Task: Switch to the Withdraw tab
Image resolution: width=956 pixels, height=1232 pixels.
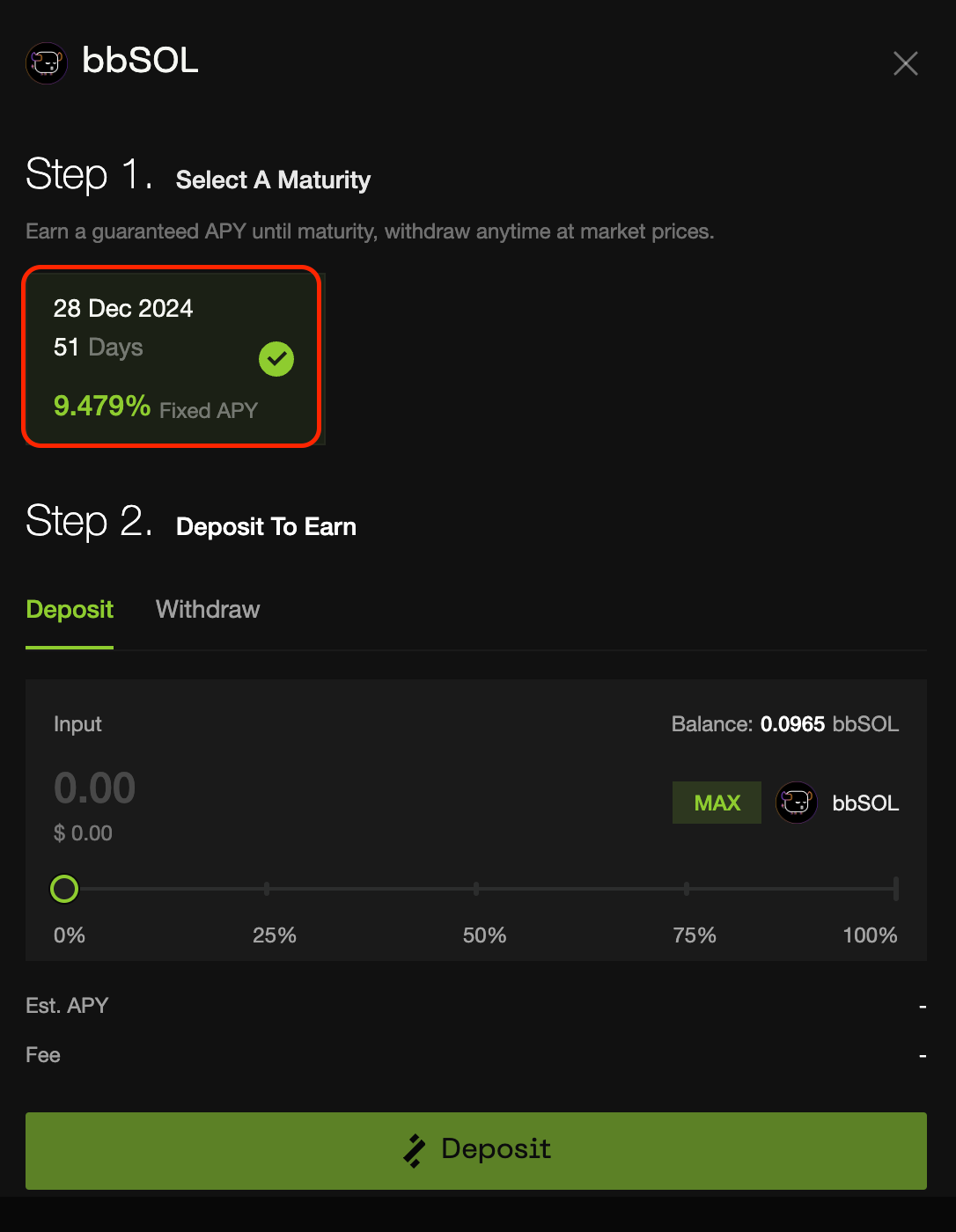Action: coord(208,610)
